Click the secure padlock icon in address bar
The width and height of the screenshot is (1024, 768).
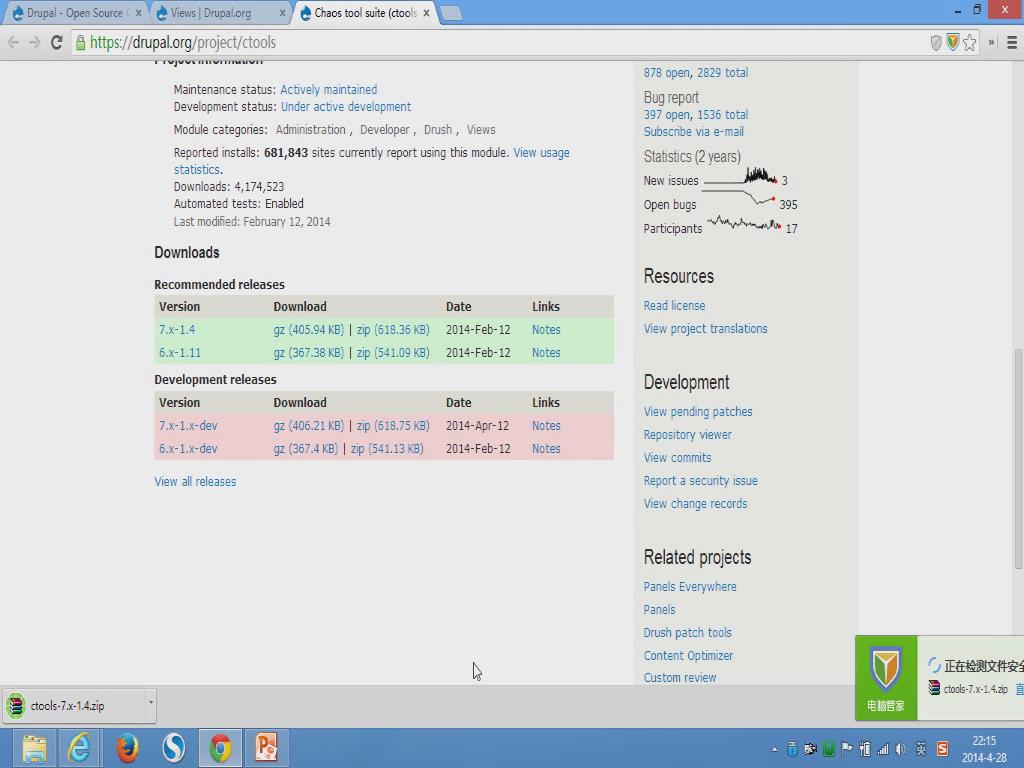(x=80, y=42)
